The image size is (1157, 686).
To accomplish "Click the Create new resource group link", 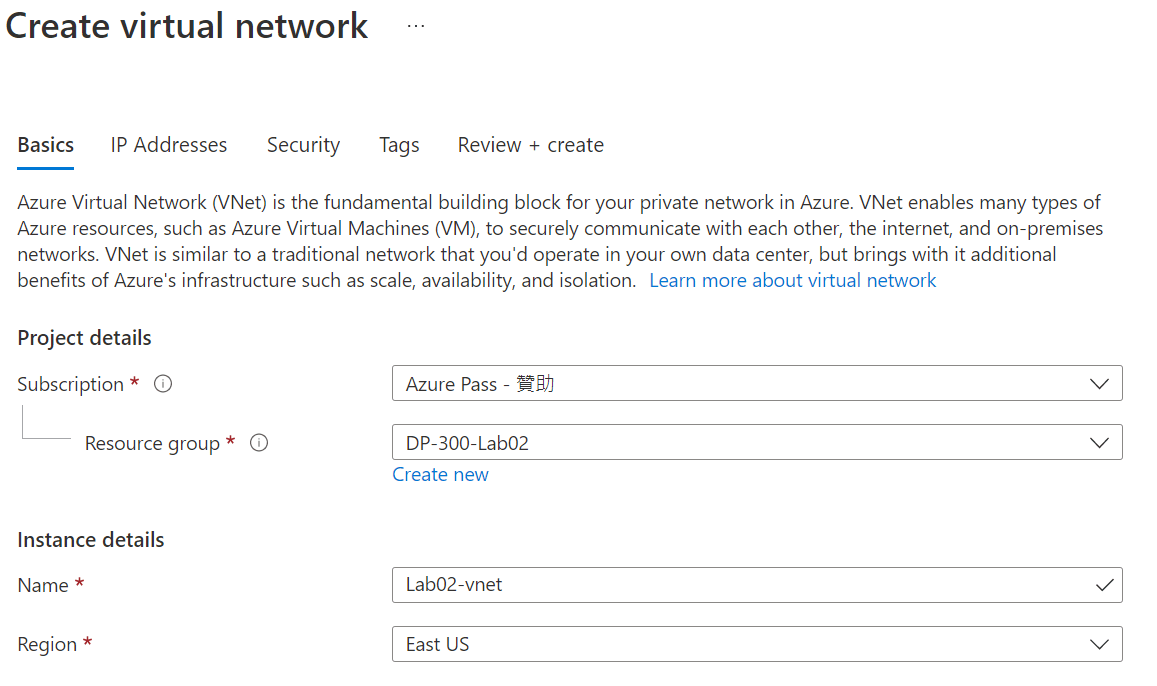I will pos(440,475).
